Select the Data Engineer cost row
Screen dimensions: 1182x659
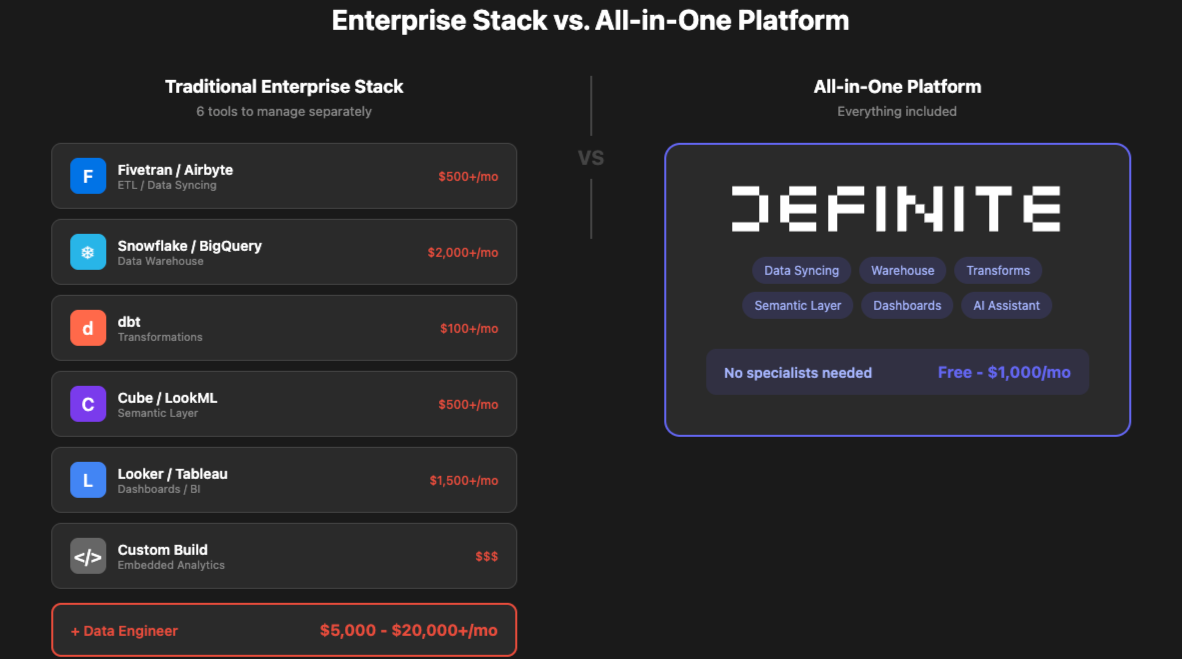[x=284, y=630]
